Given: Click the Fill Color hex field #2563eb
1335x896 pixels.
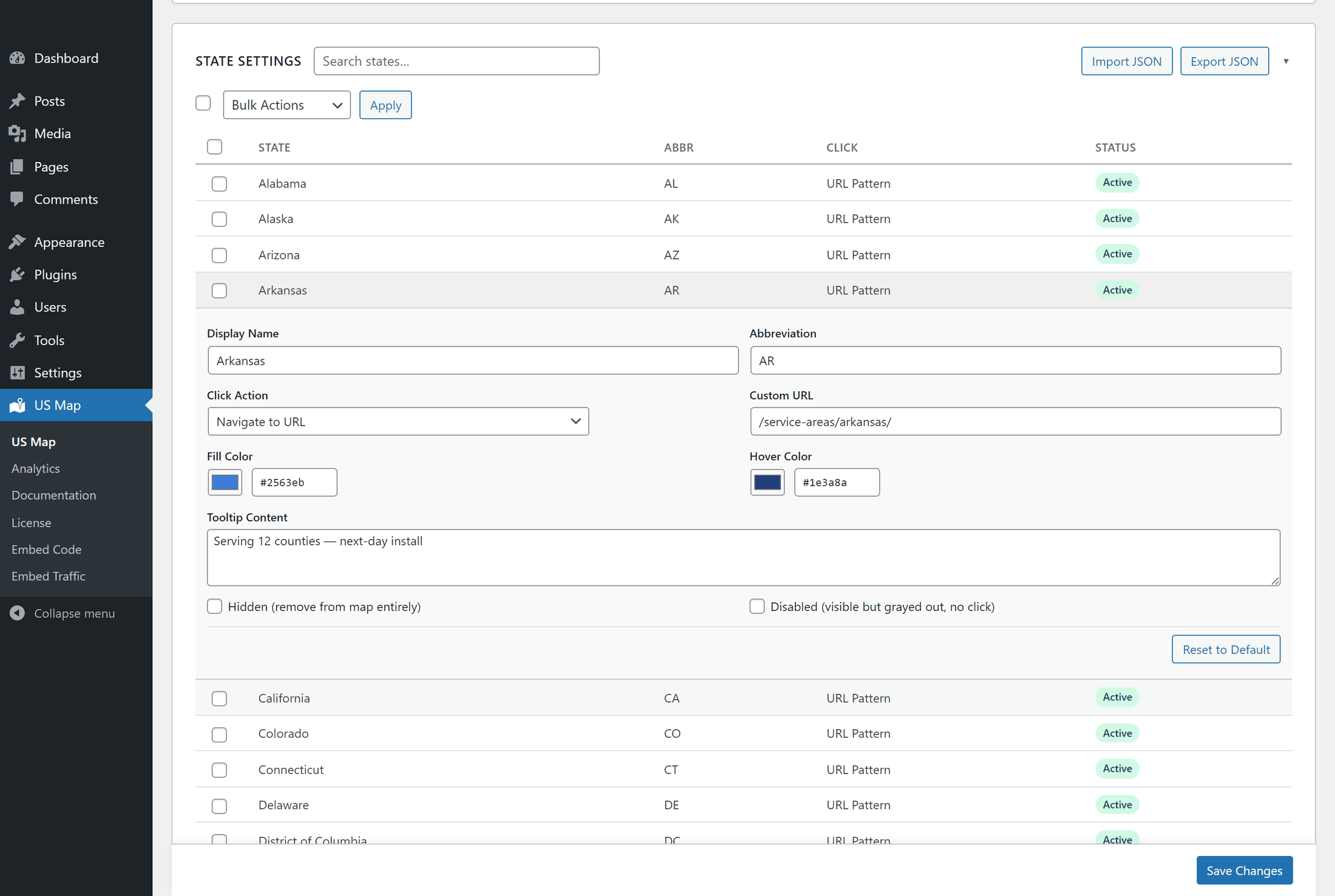Looking at the screenshot, I should pos(295,482).
